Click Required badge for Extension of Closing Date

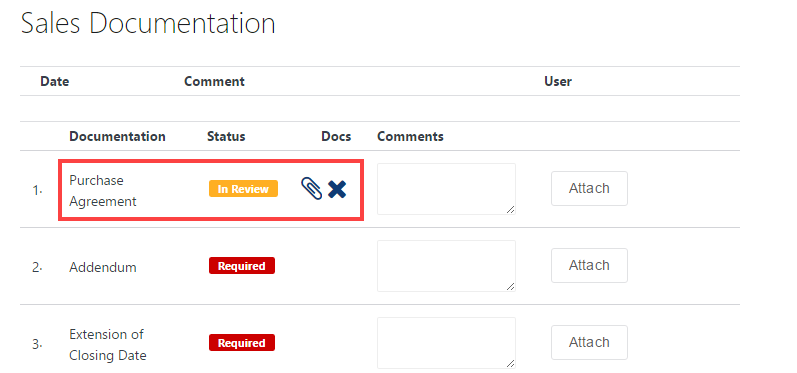click(242, 343)
